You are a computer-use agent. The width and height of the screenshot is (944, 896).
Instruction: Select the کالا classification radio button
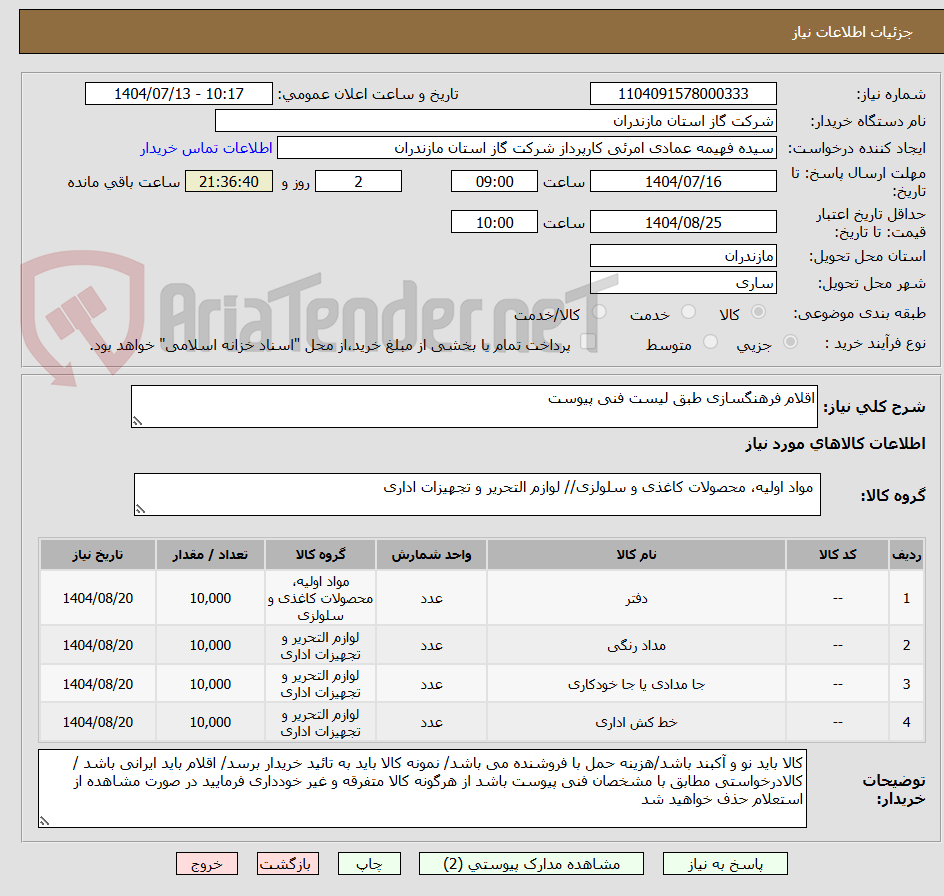click(758, 312)
